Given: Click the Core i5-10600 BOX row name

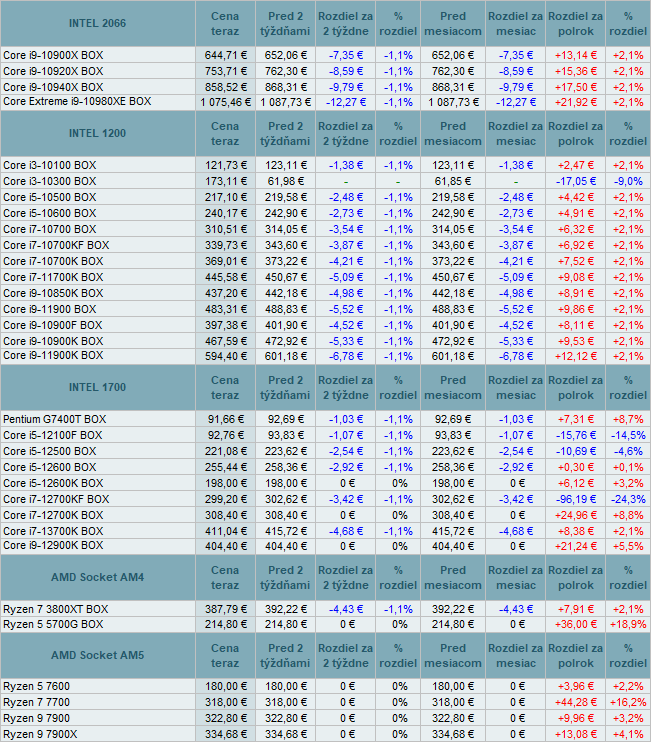Looking at the screenshot, I should 50,213.
